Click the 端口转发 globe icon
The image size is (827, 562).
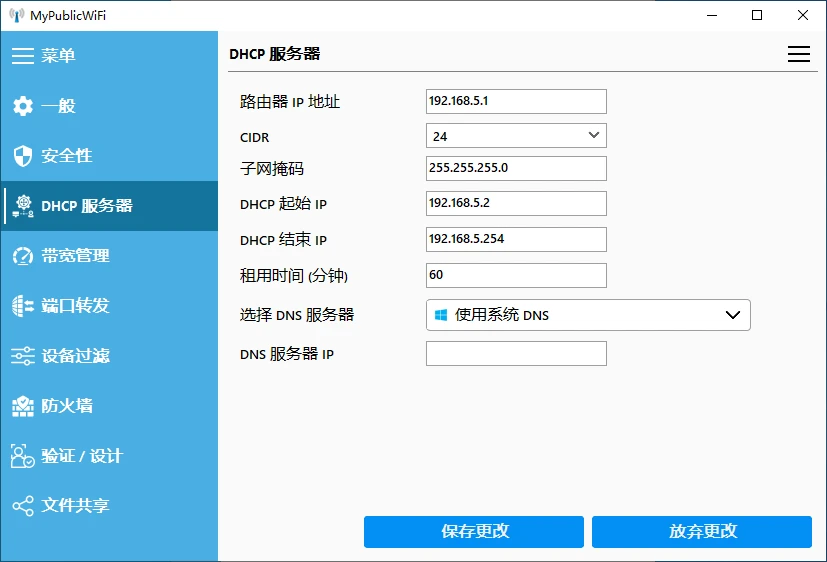point(23,306)
